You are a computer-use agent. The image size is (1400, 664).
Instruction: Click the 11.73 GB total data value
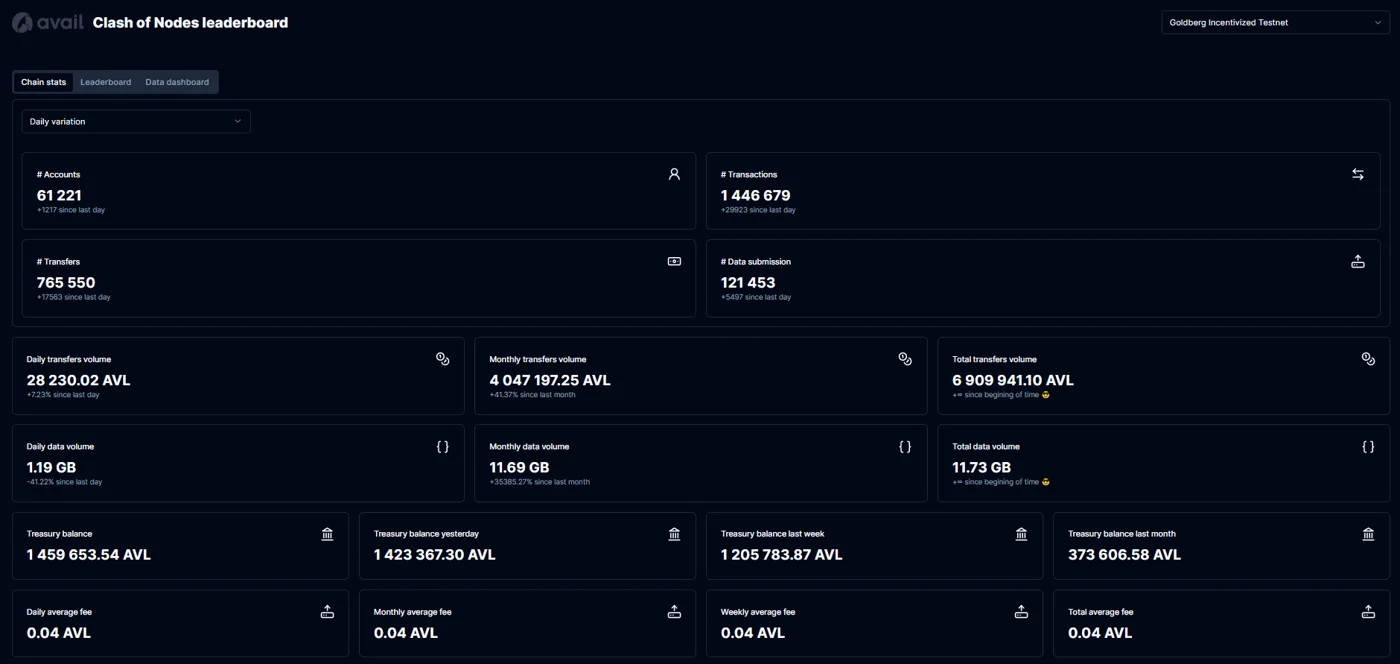tap(982, 467)
